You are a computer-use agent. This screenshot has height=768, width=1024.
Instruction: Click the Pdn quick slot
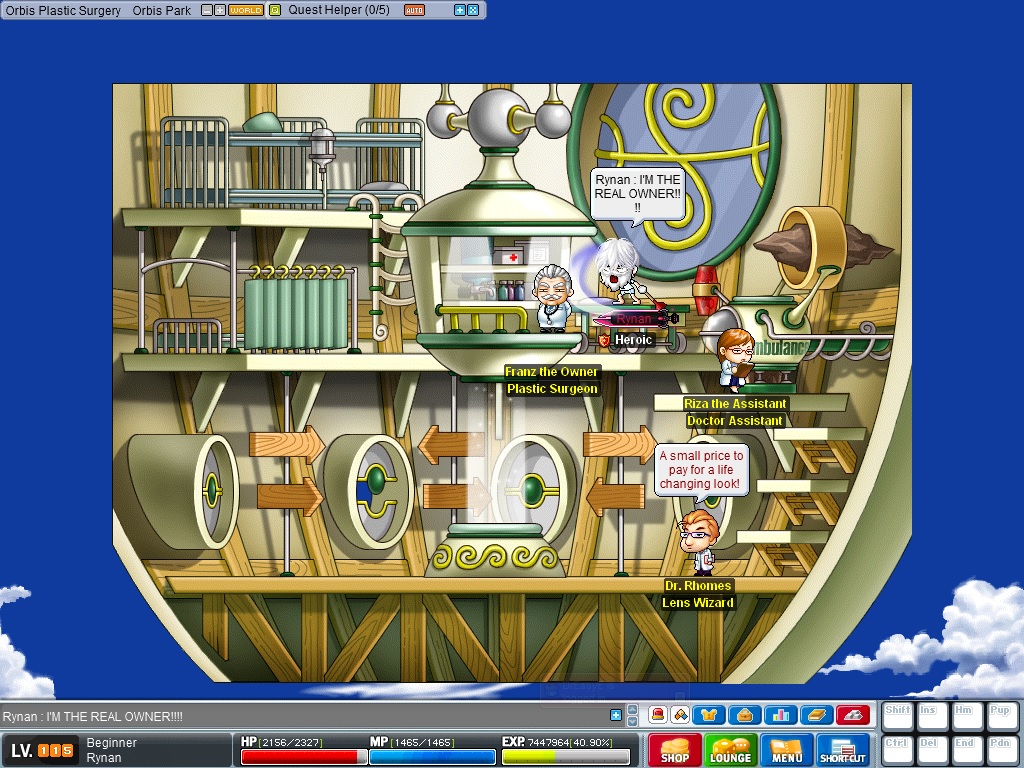(x=1002, y=751)
